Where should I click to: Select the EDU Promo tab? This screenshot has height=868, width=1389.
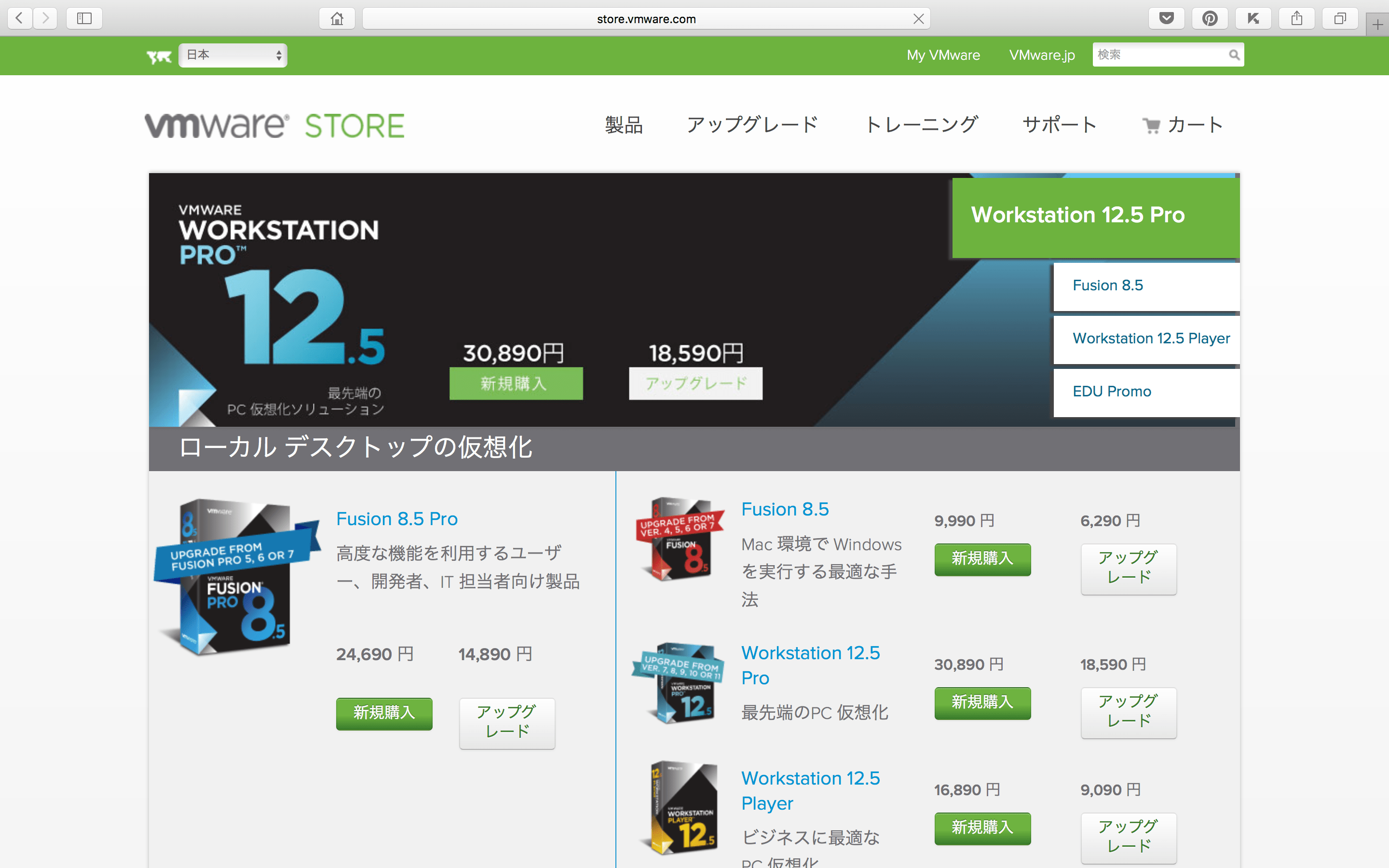pos(1145,392)
